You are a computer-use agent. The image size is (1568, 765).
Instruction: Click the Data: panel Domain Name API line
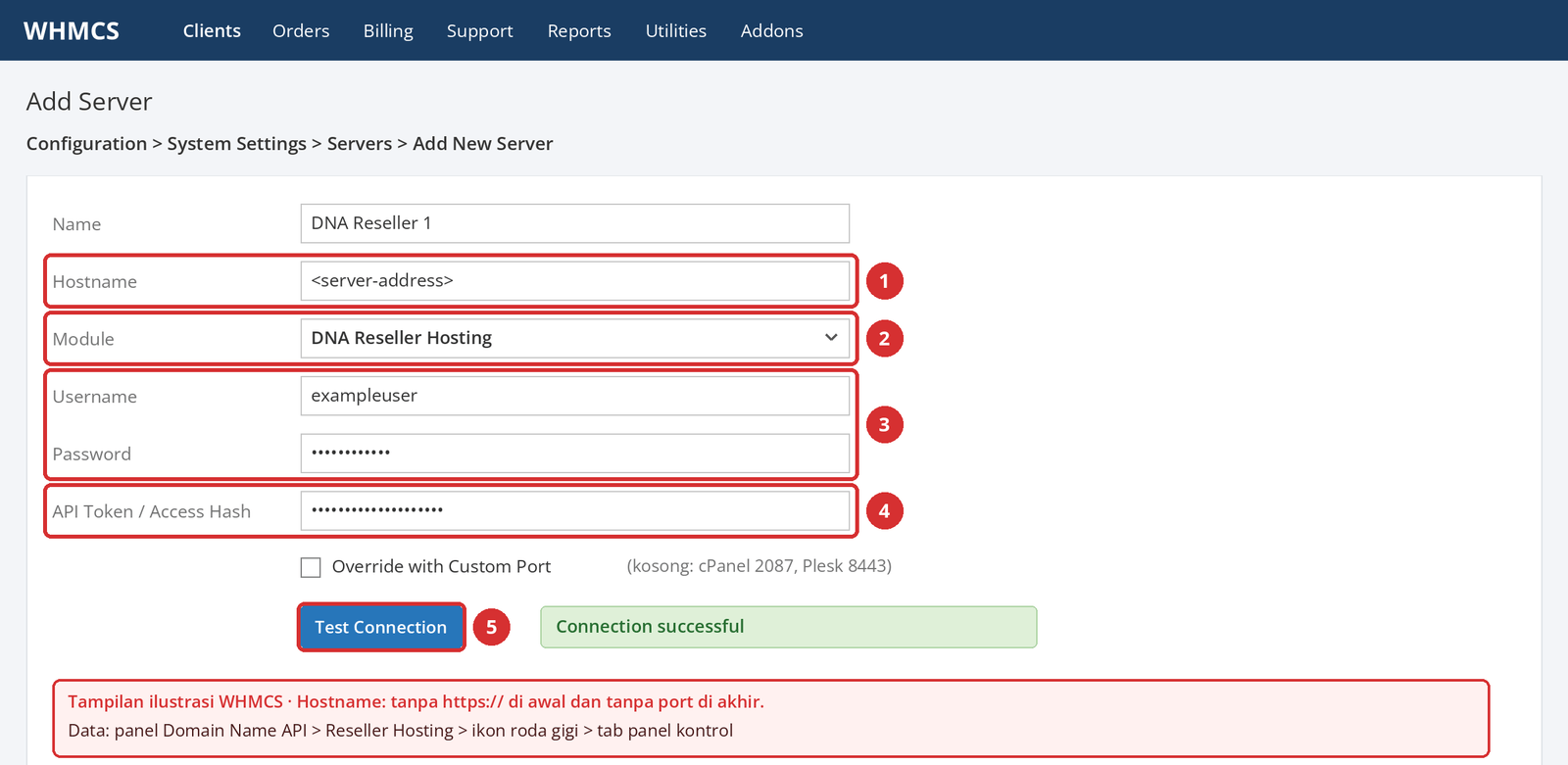point(401,731)
